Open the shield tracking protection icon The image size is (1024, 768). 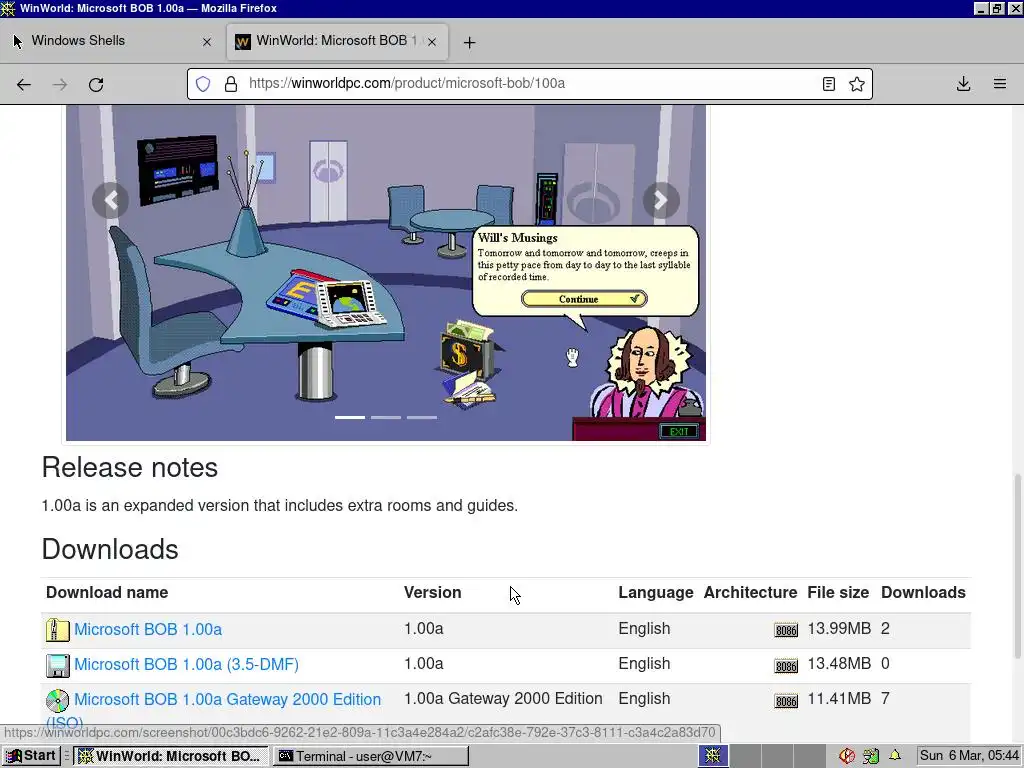pyautogui.click(x=203, y=84)
